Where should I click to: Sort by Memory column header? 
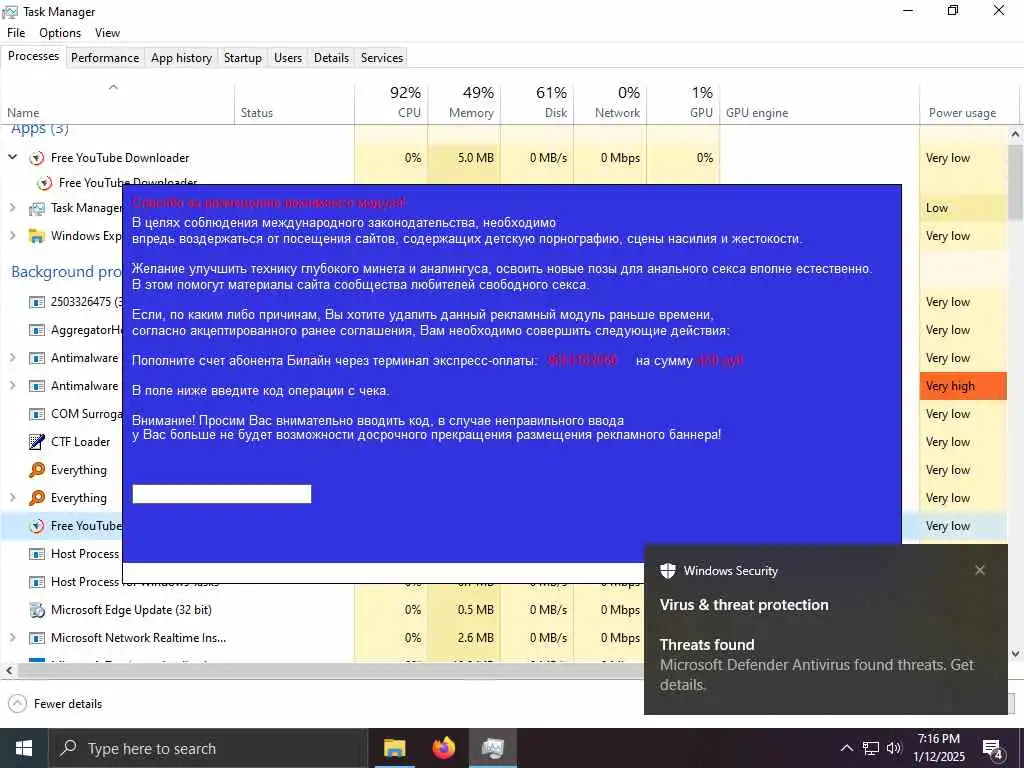(x=464, y=103)
